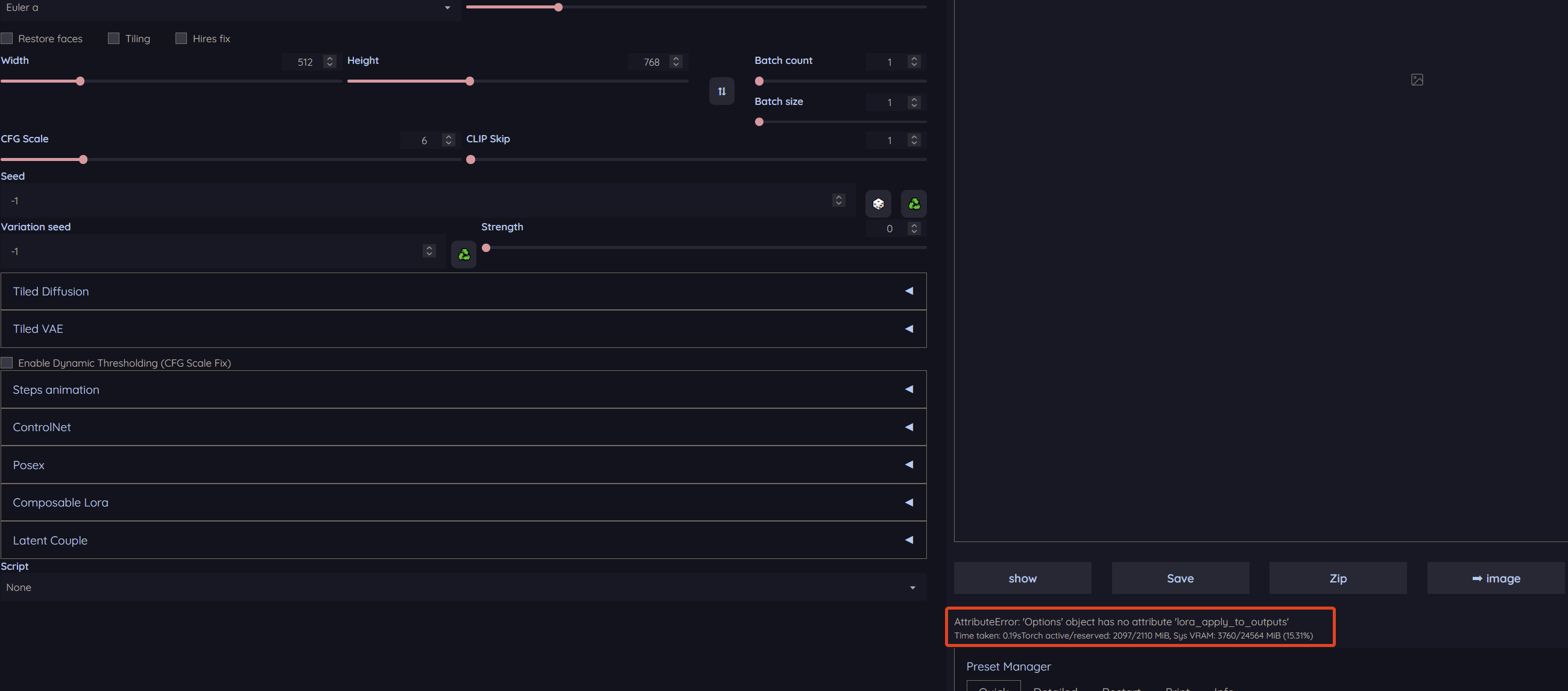Screen dimensions: 1568x691
Task: Open the Script dropdown menu
Action: click(x=463, y=587)
